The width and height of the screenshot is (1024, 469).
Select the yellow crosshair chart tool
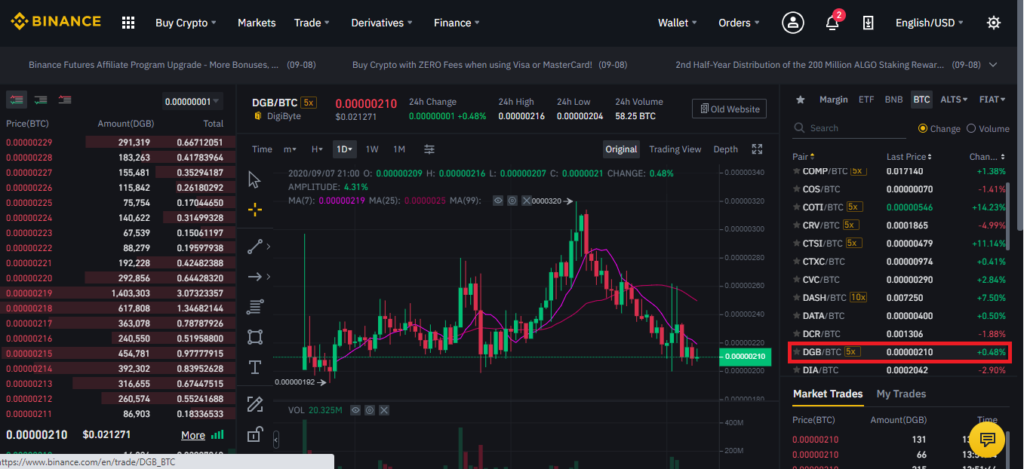click(x=255, y=210)
